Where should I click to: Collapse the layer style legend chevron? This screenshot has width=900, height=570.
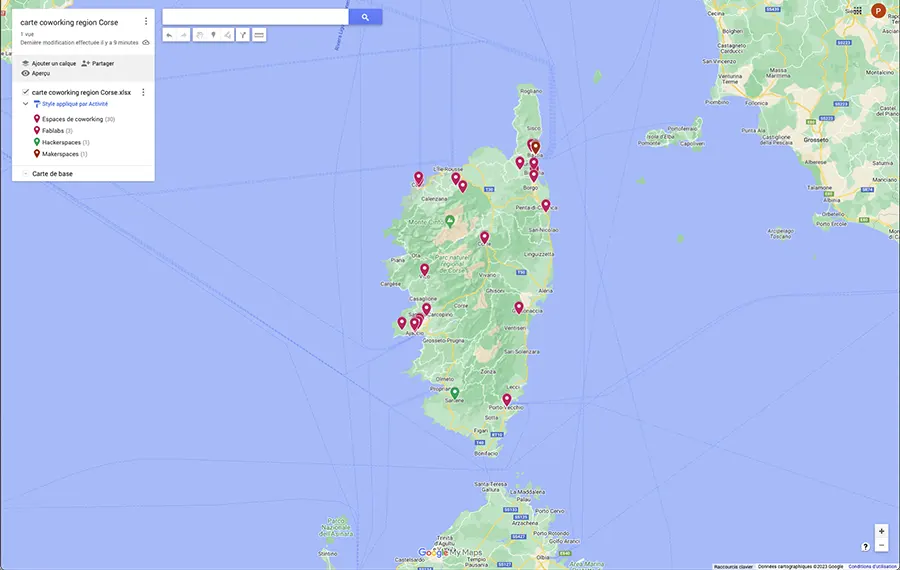coord(25,104)
